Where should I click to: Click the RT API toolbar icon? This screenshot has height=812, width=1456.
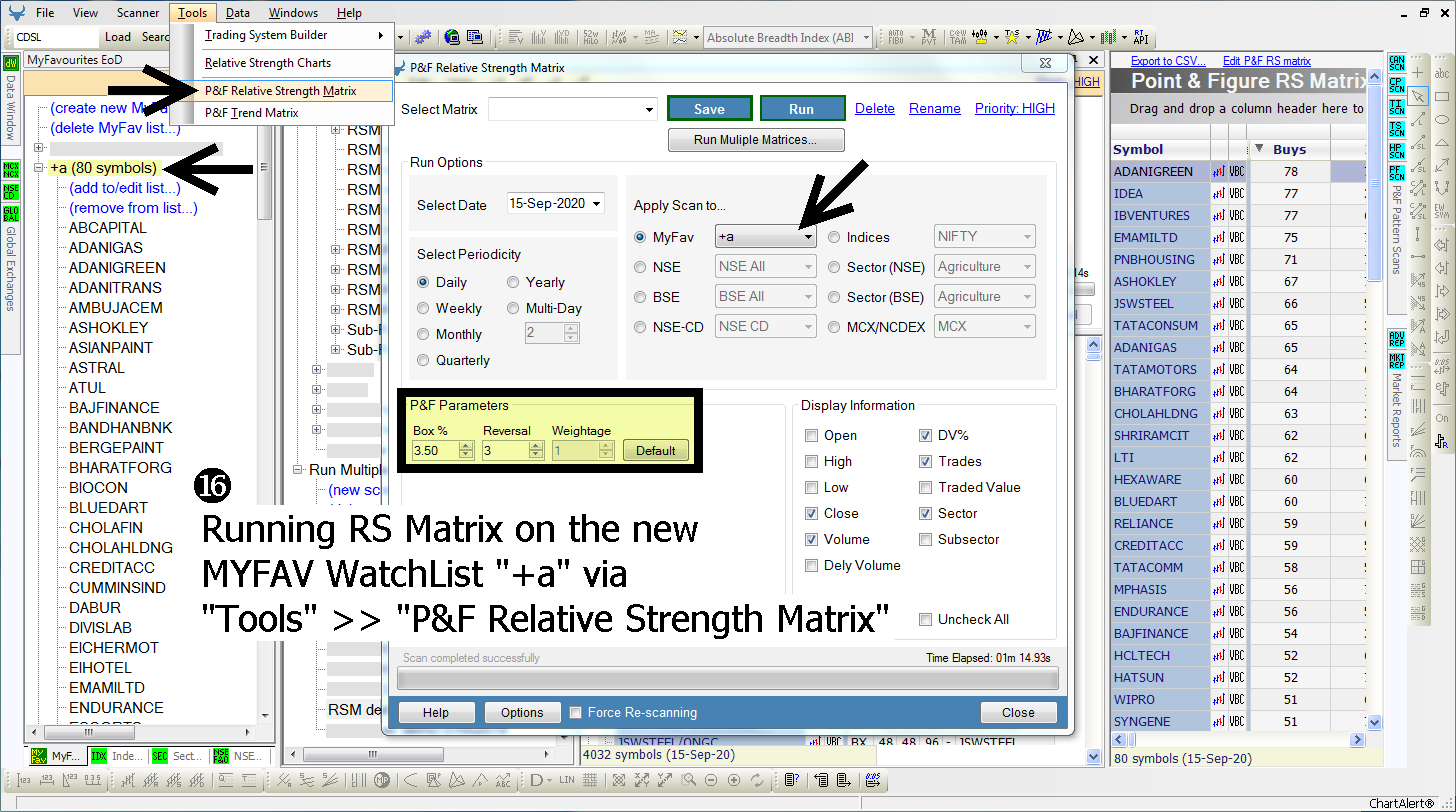1140,37
